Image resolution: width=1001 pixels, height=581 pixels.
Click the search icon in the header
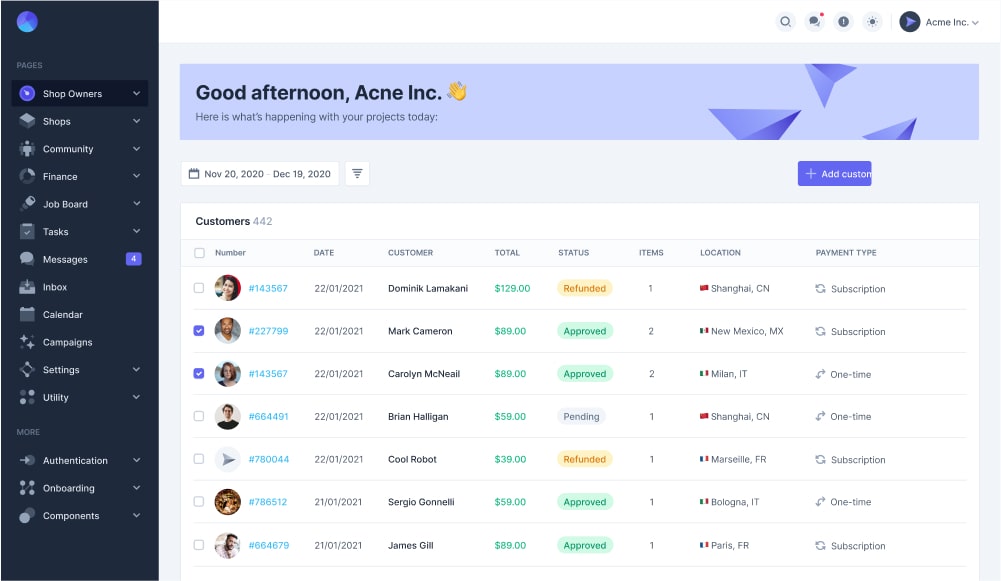click(x=786, y=22)
